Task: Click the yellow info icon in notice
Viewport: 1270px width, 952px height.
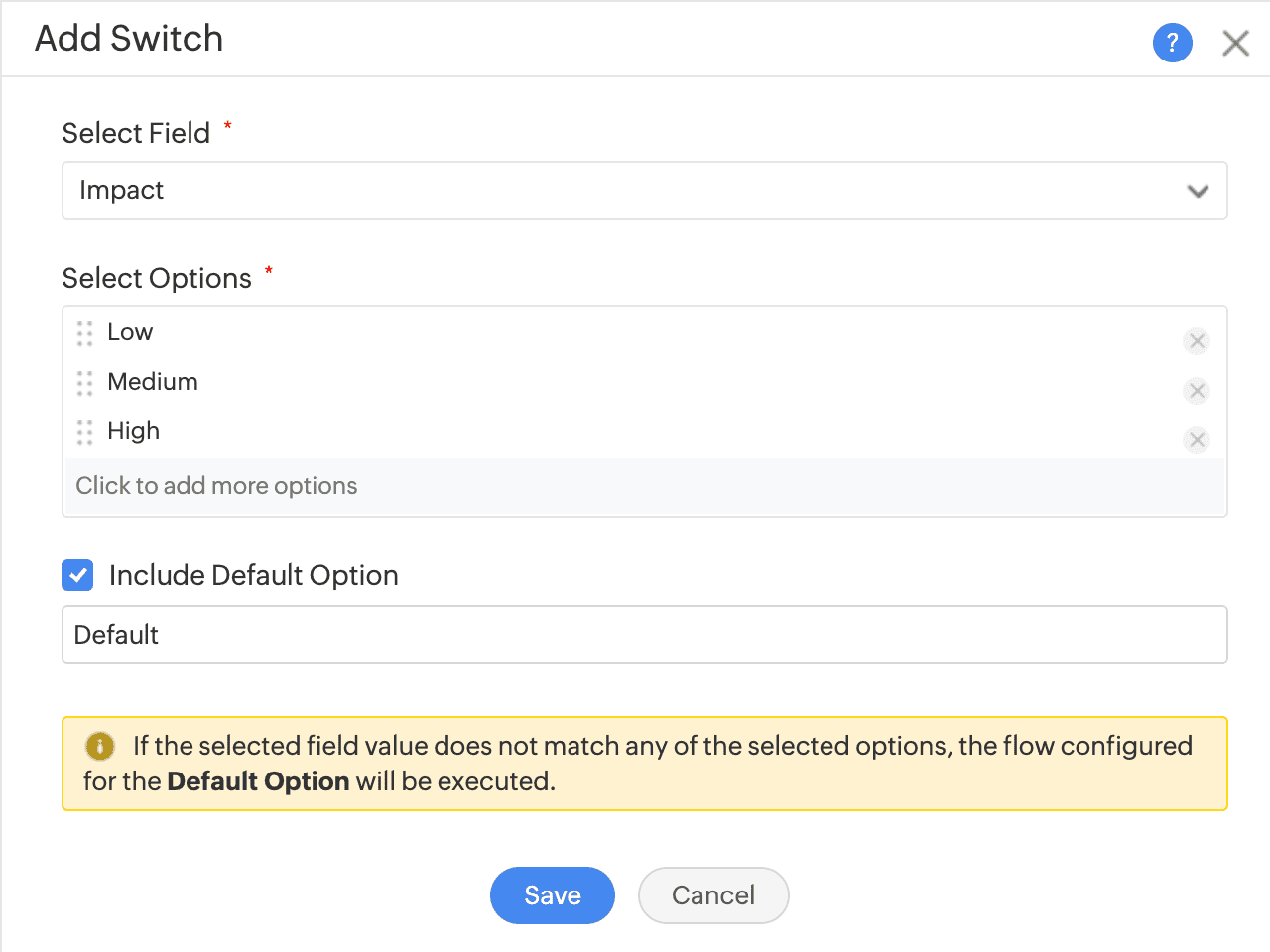Action: [100, 746]
